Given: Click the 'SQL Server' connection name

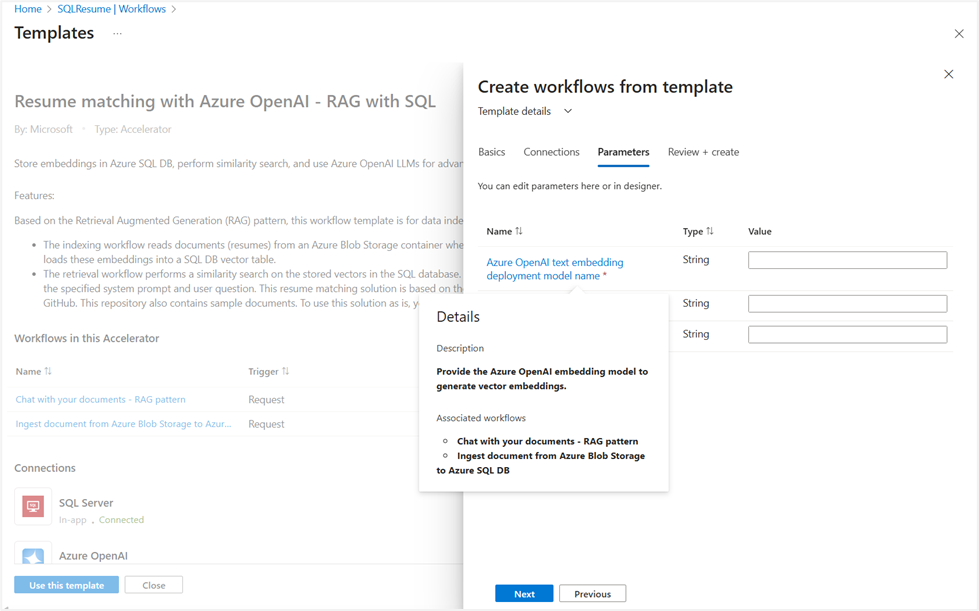Looking at the screenshot, I should 86,503.
